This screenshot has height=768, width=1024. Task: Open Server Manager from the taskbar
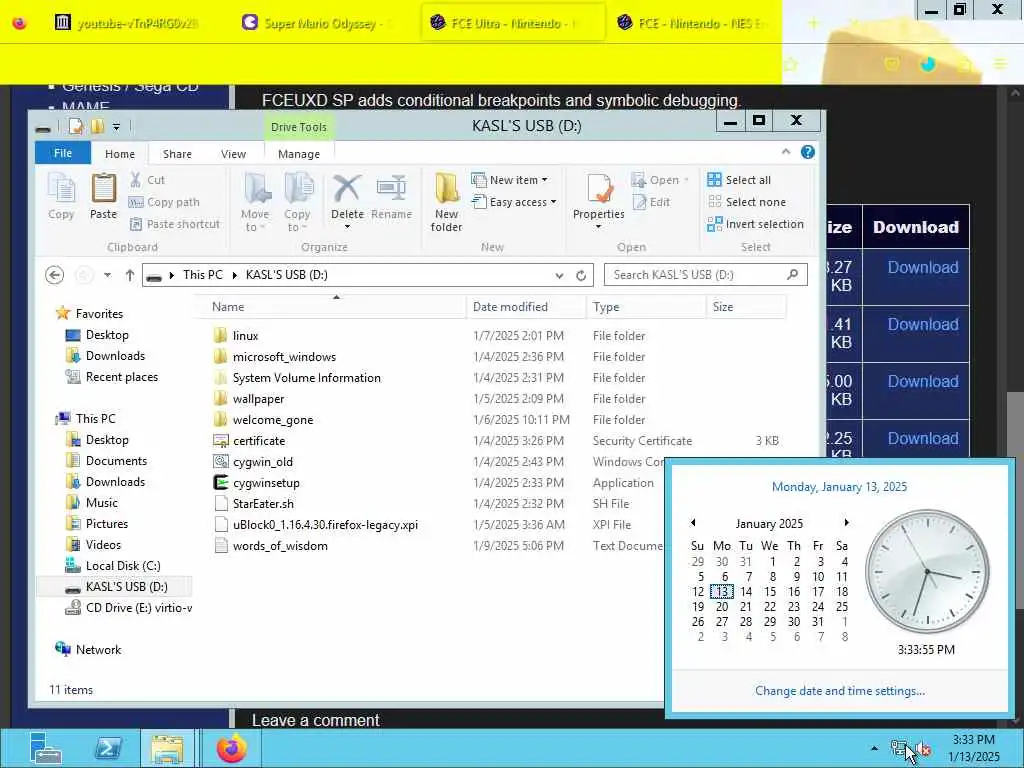coord(45,748)
